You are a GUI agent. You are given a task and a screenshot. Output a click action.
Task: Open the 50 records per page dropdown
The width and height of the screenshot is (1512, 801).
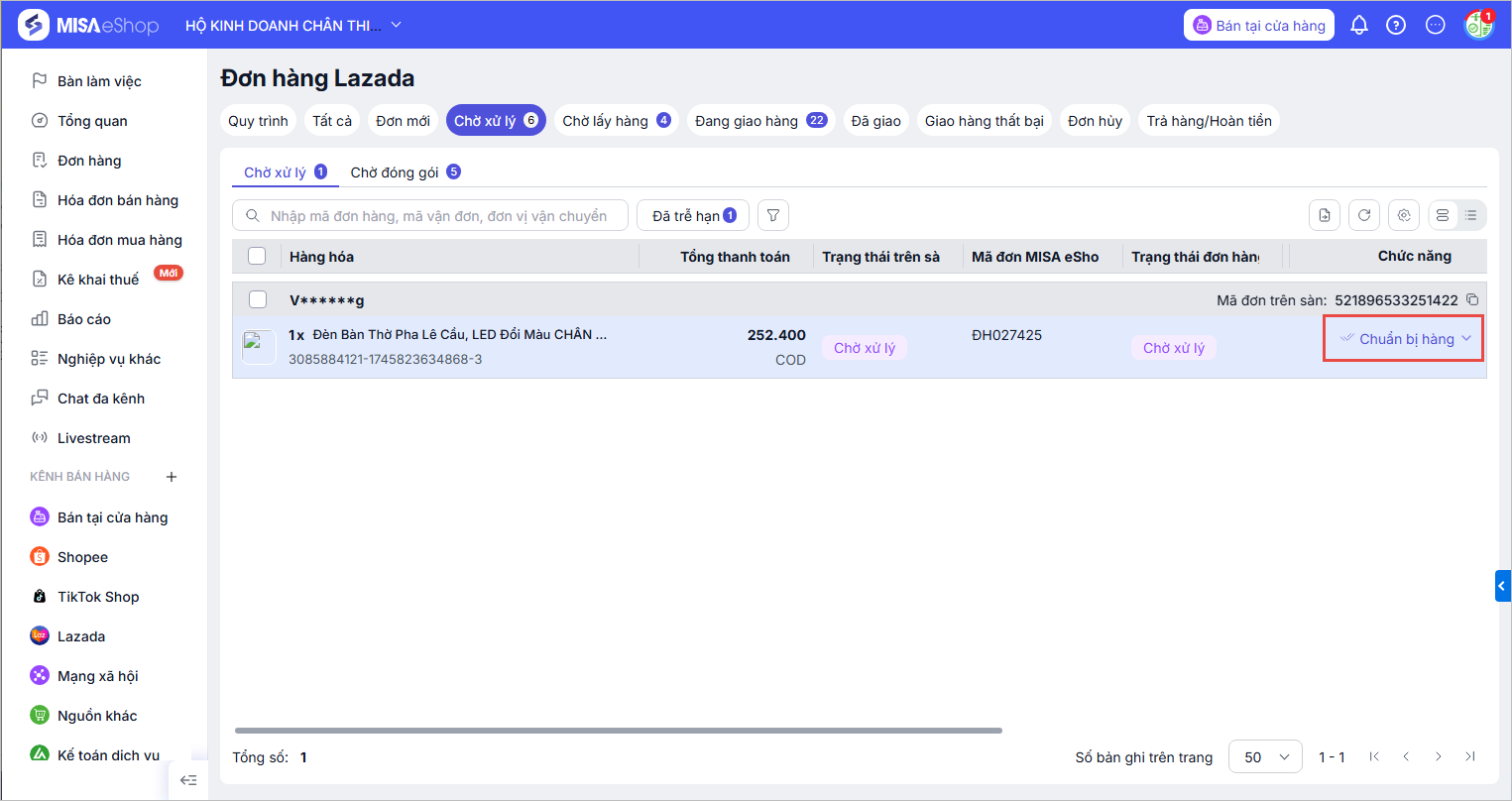(1265, 756)
